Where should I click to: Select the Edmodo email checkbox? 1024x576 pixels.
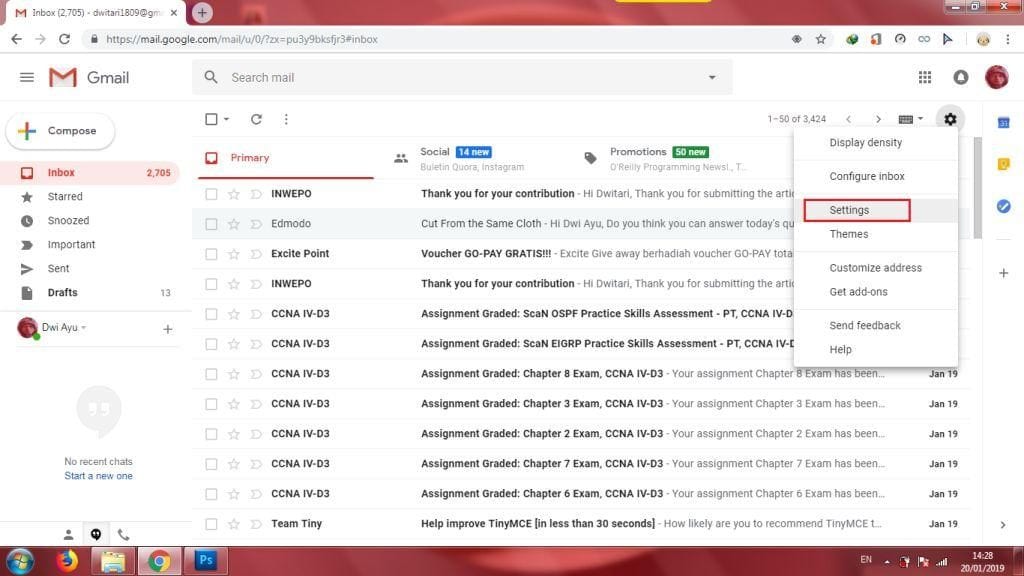211,224
